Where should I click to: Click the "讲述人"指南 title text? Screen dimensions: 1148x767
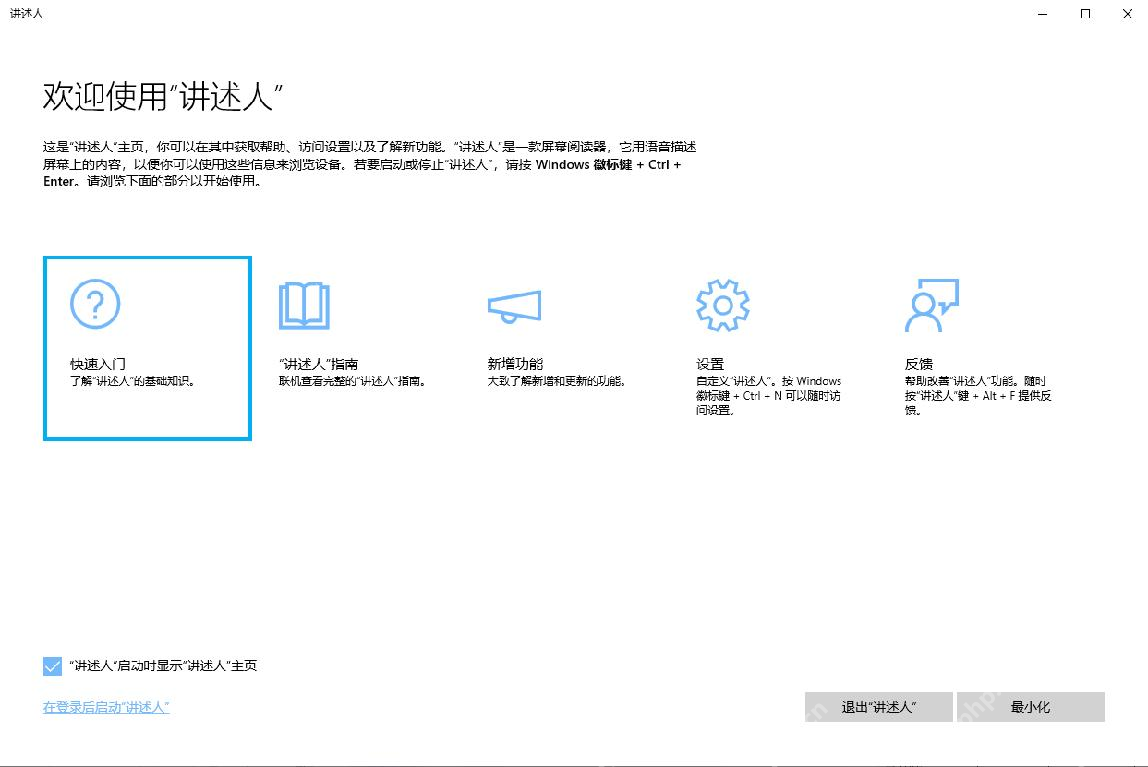(318, 364)
